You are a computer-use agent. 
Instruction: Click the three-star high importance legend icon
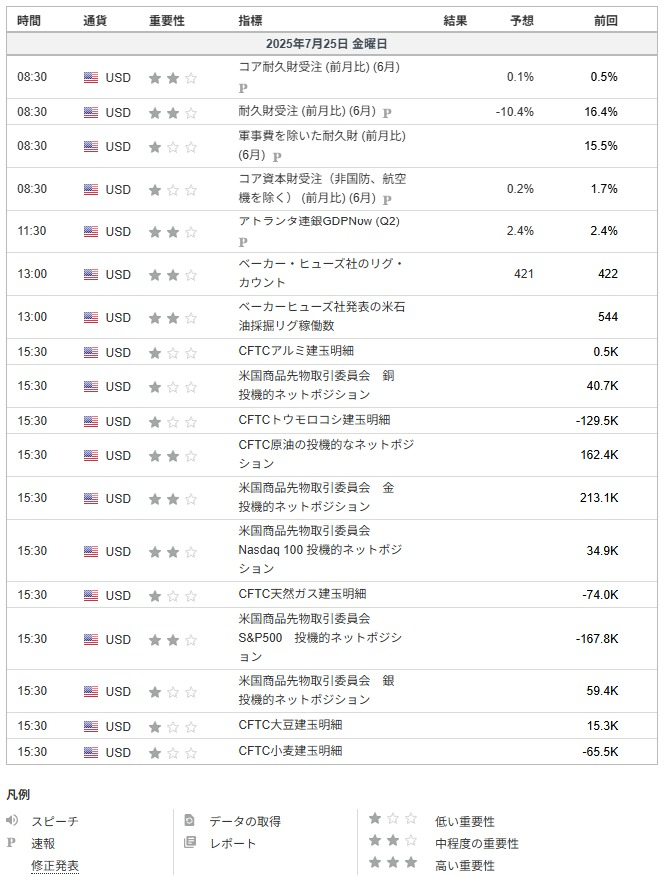(393, 862)
